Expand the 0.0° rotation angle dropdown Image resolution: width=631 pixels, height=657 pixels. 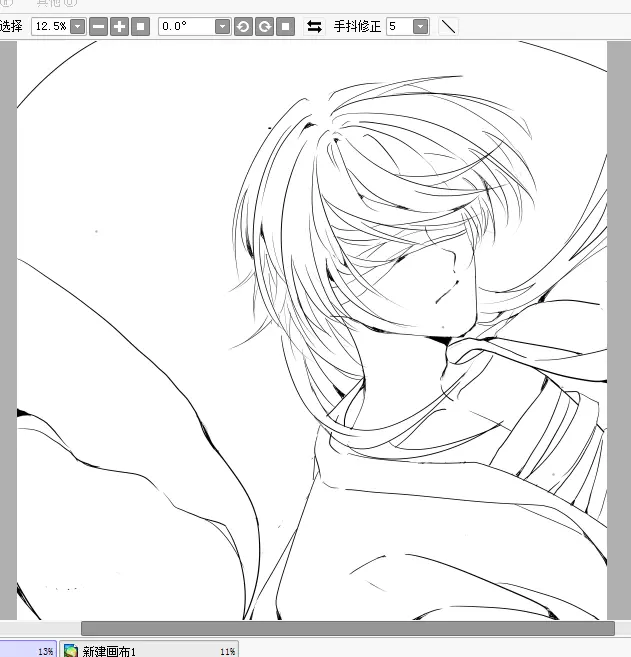pos(222,26)
